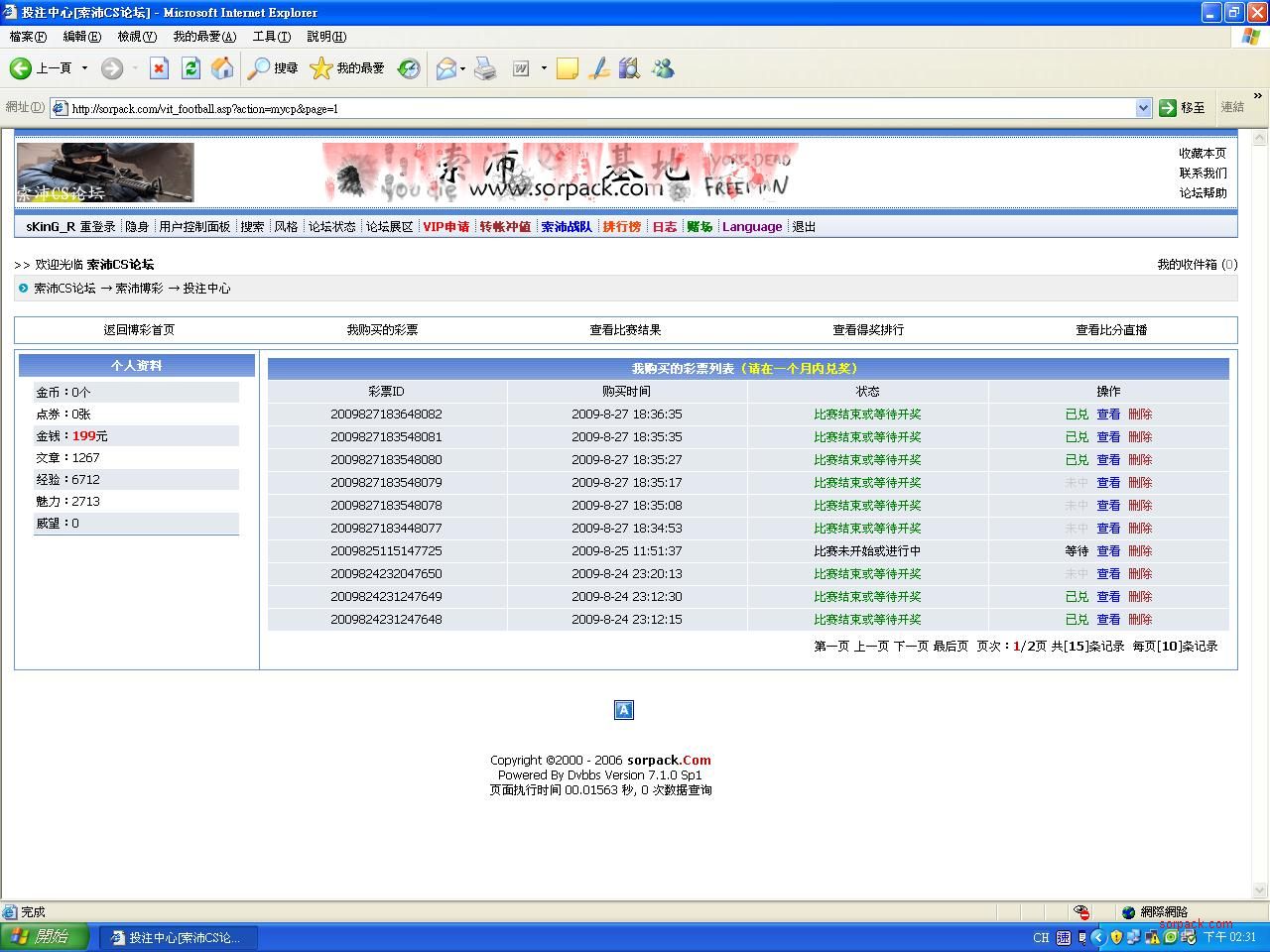Expand the Back button history dropdown arrow

84,68
